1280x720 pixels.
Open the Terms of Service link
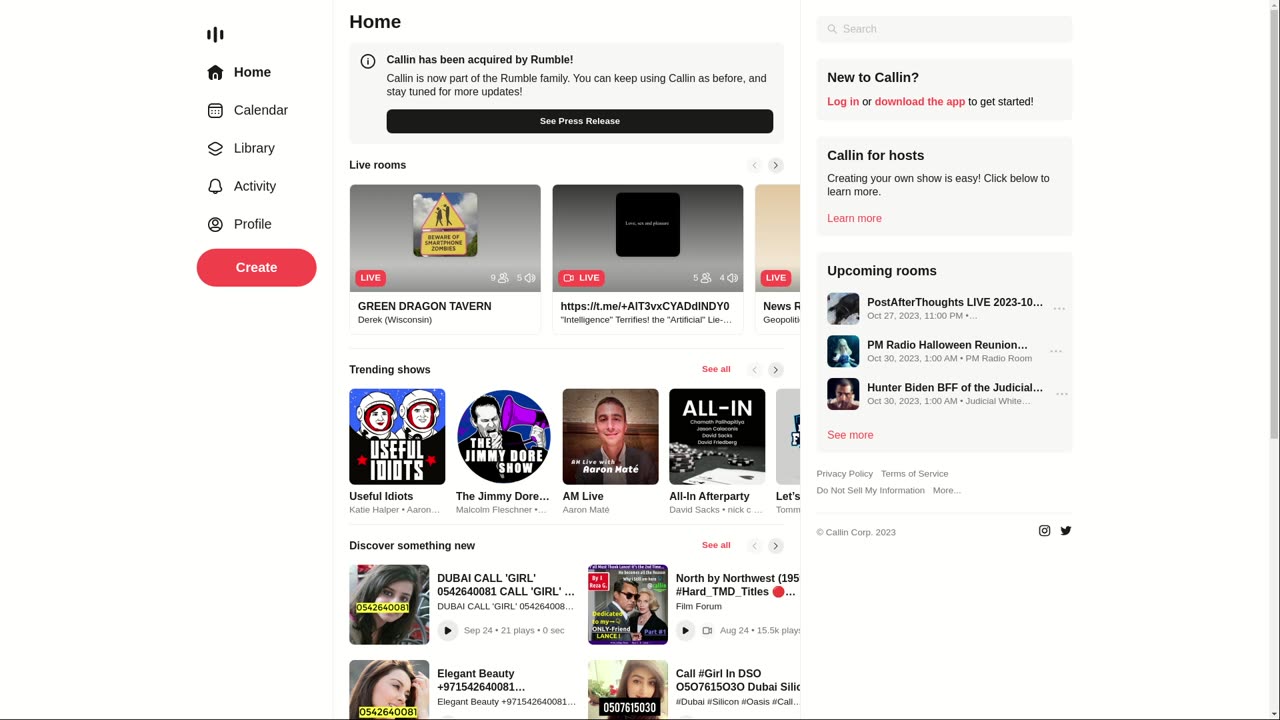[x=915, y=474]
